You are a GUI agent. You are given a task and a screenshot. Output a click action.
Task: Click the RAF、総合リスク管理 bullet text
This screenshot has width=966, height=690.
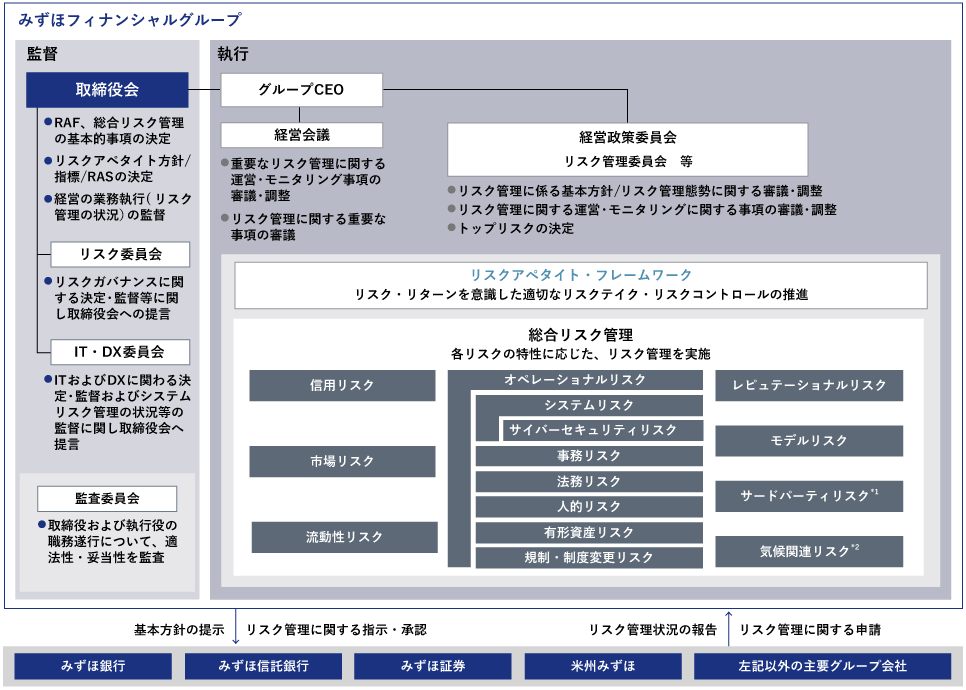tap(119, 123)
